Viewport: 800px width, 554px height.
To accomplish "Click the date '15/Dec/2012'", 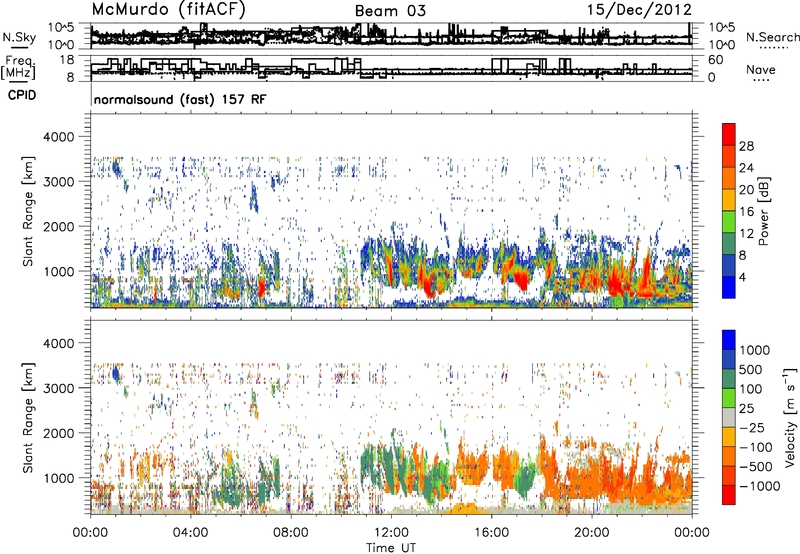I will [639, 9].
